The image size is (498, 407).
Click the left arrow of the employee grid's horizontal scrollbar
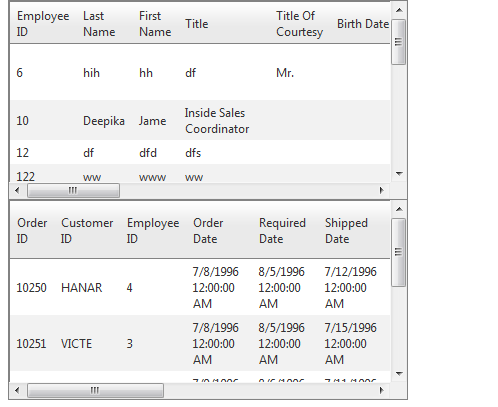tap(17, 191)
